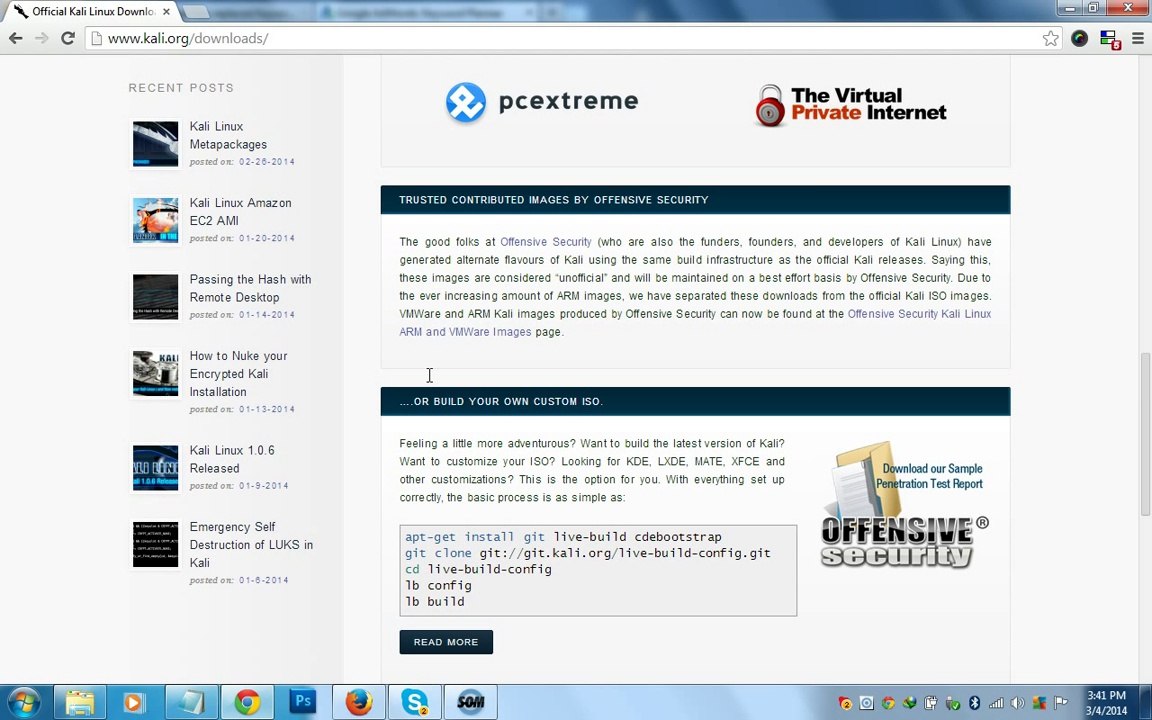Click the extension icon with red 5 badge
This screenshot has width=1152, height=720.
click(1109, 39)
